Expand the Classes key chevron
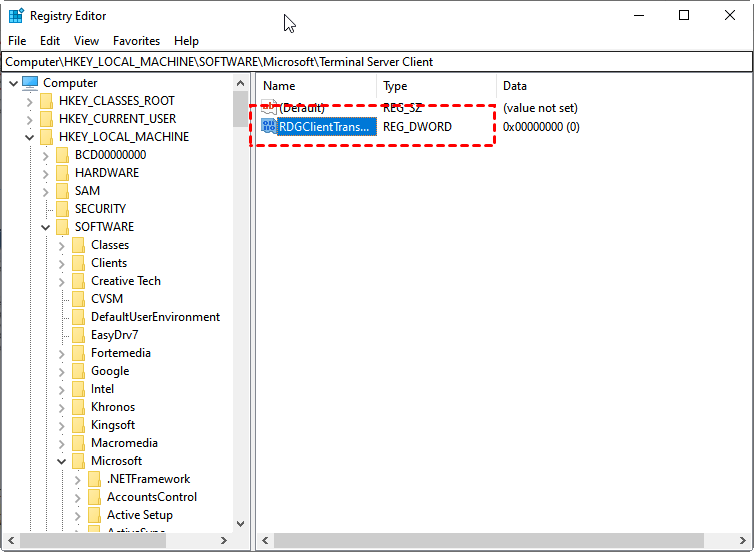The height and width of the screenshot is (552, 754). tap(62, 245)
